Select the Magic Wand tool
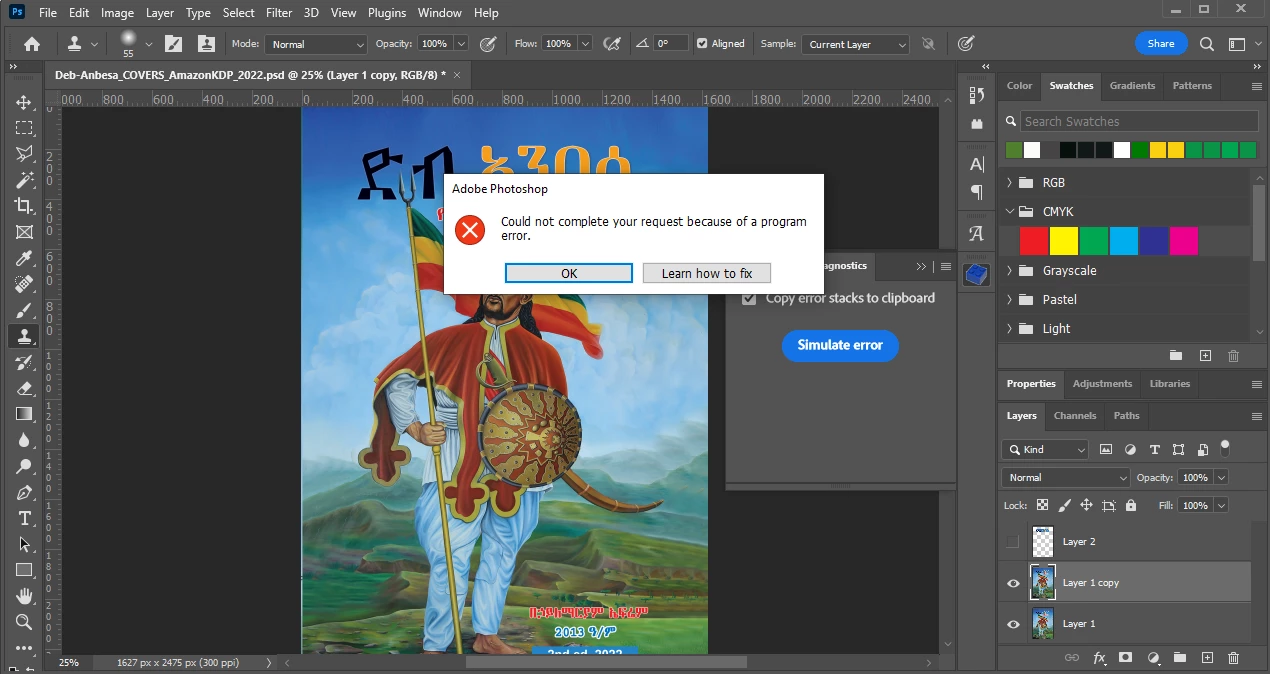The height and width of the screenshot is (674, 1270). pos(24,180)
